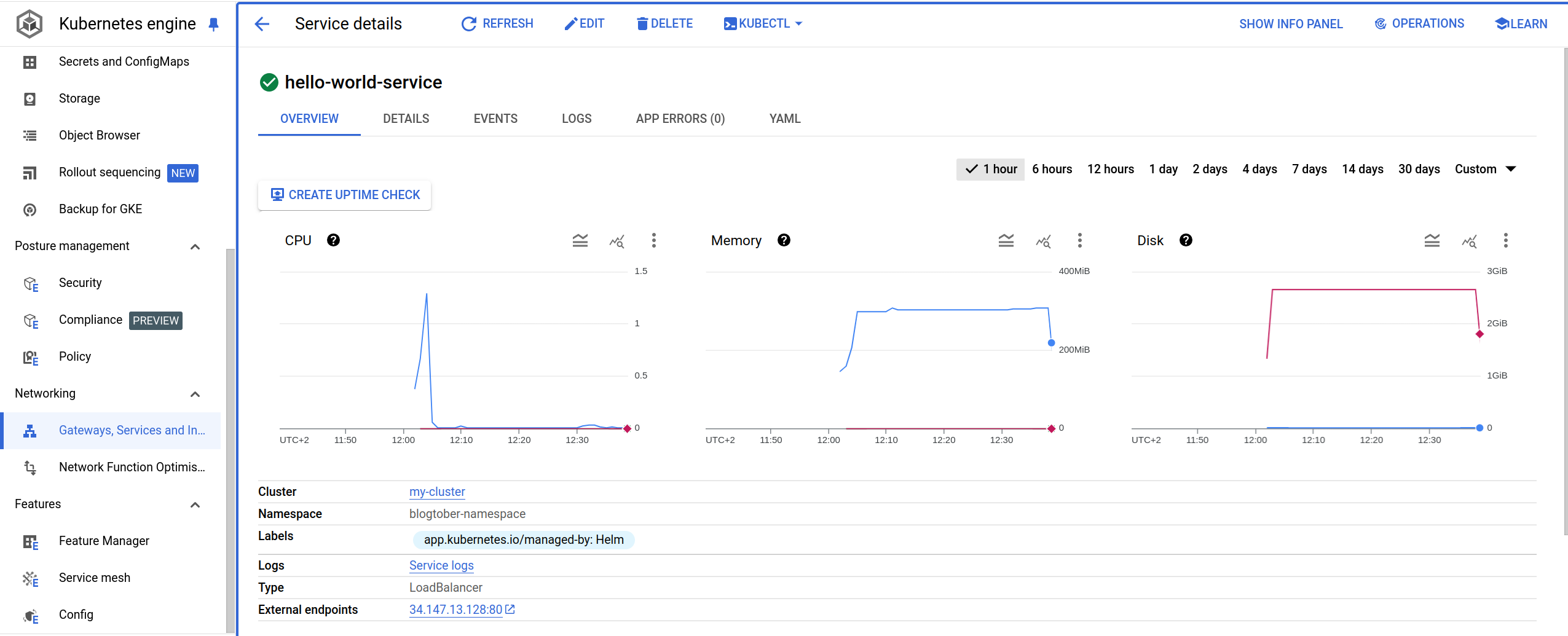The height and width of the screenshot is (636, 1568).
Task: Select the 6 hours time range
Action: point(1052,169)
